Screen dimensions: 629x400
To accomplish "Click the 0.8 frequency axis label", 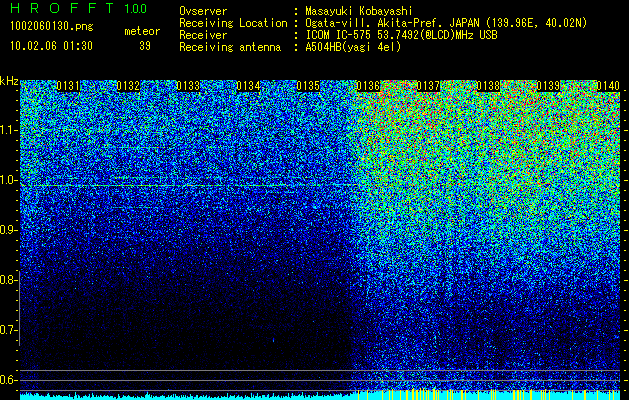I will pyautogui.click(x=7, y=280).
